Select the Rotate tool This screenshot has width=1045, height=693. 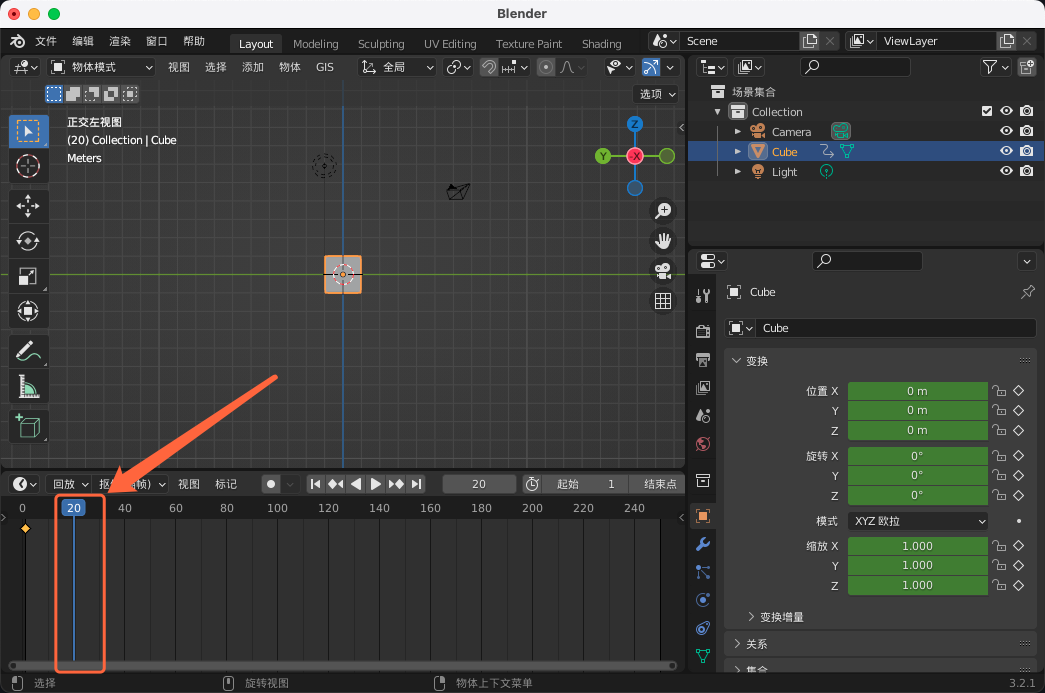click(x=28, y=240)
